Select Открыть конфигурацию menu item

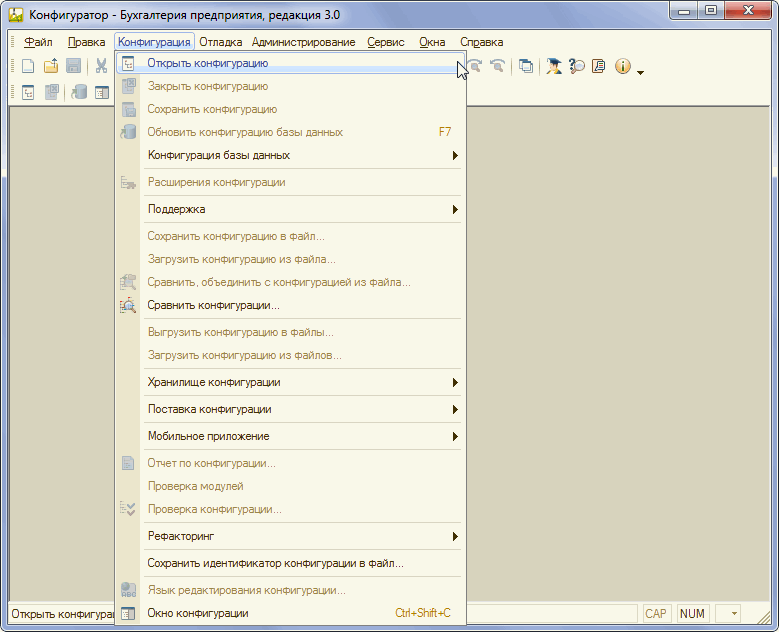291,63
